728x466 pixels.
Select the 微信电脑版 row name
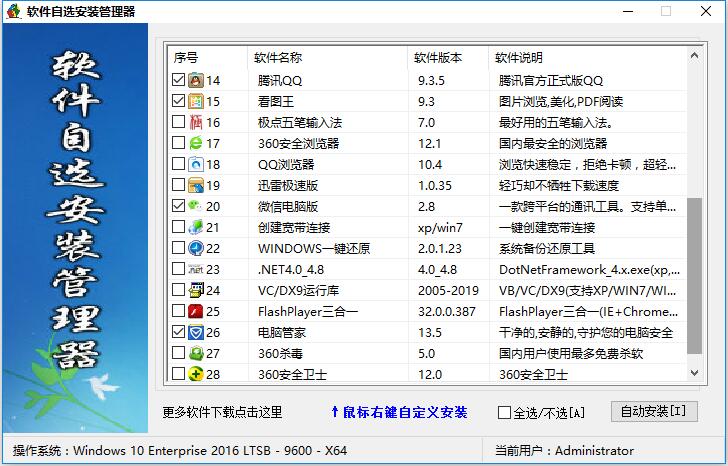(x=288, y=207)
